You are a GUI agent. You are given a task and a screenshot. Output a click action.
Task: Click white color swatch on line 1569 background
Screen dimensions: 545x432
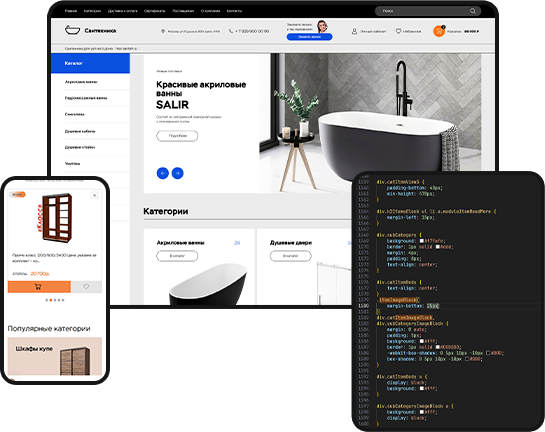(x=422, y=241)
